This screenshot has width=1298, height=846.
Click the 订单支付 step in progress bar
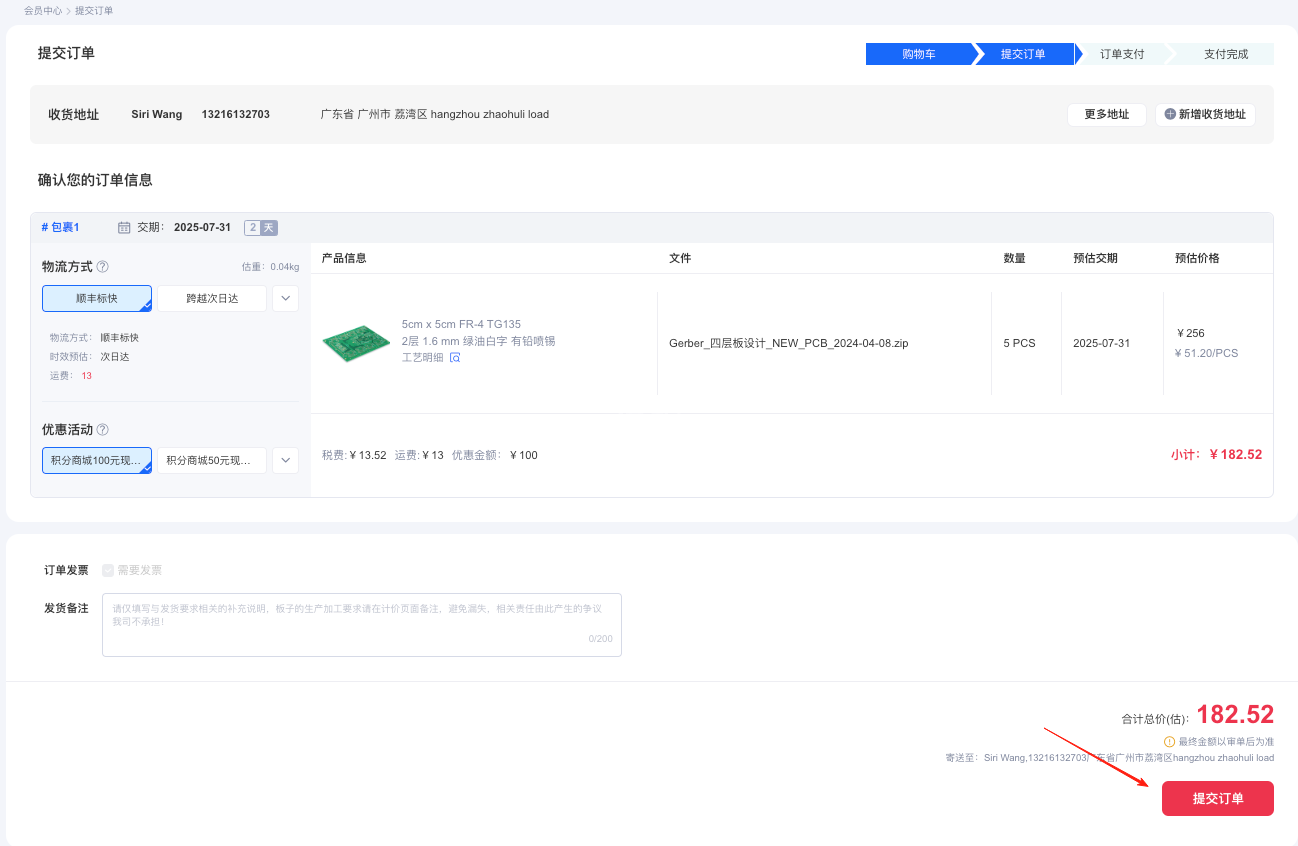pyautogui.click(x=1121, y=54)
